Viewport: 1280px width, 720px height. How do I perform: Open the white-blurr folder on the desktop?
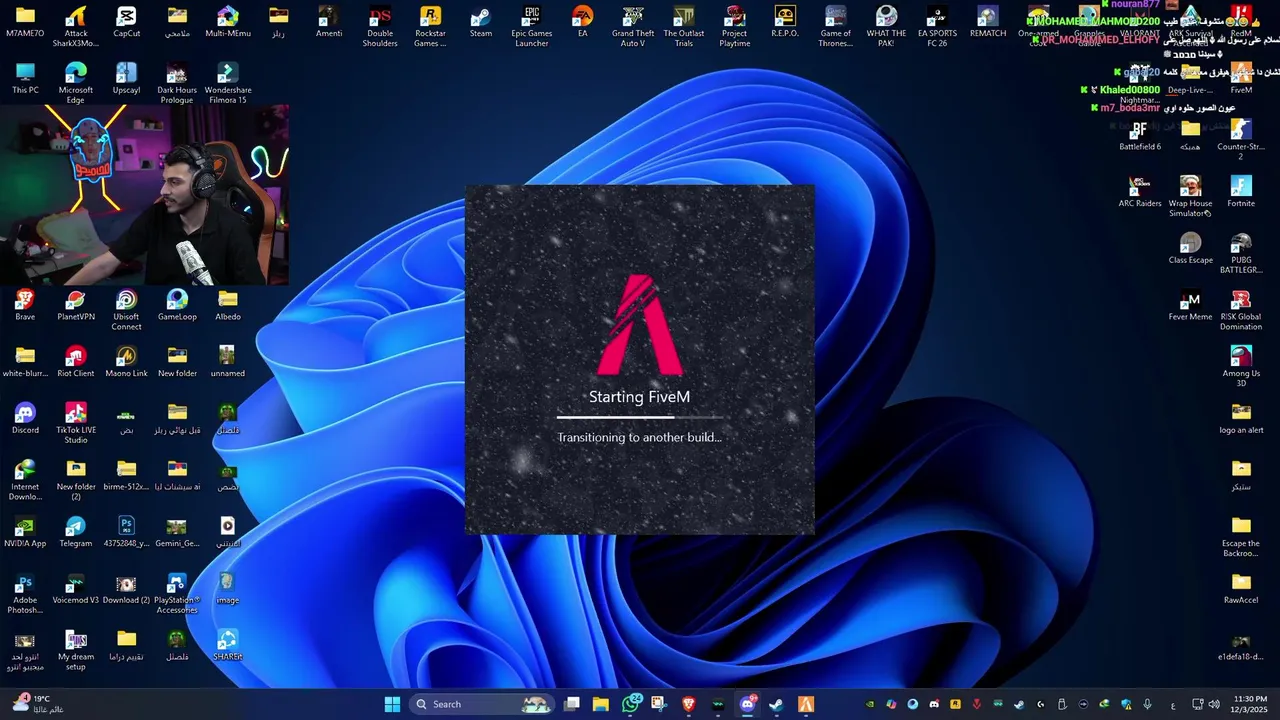point(25,363)
